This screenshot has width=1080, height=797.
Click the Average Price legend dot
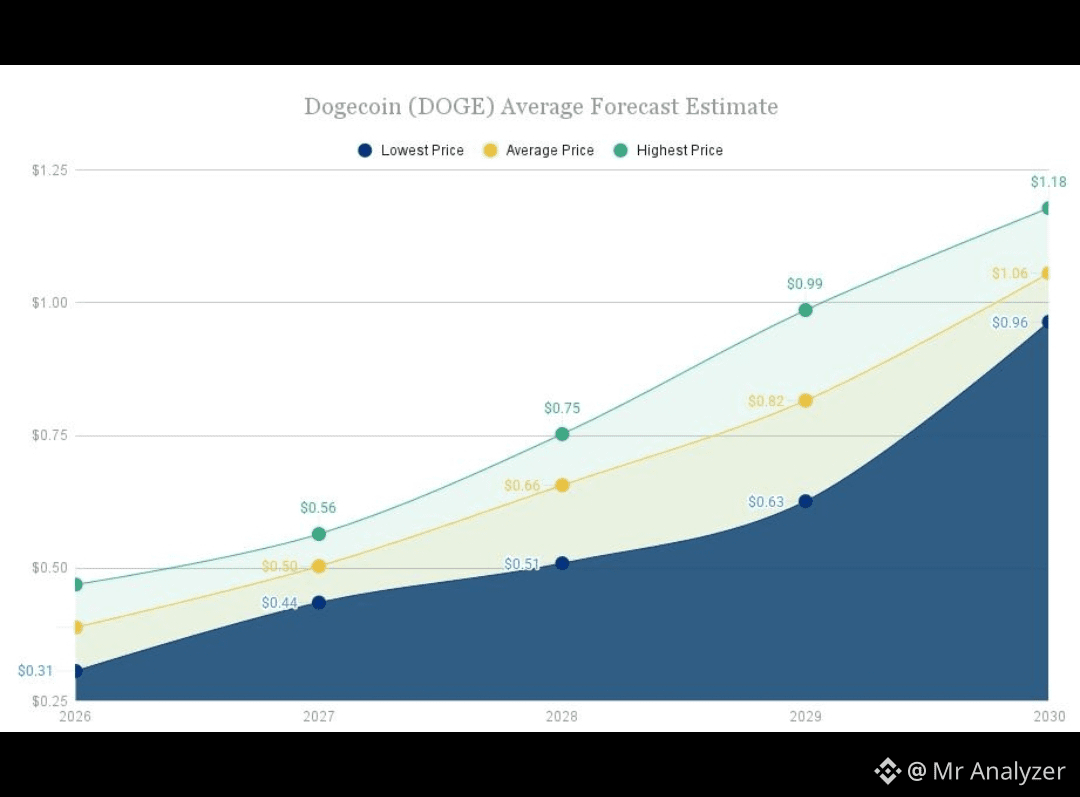coord(490,150)
